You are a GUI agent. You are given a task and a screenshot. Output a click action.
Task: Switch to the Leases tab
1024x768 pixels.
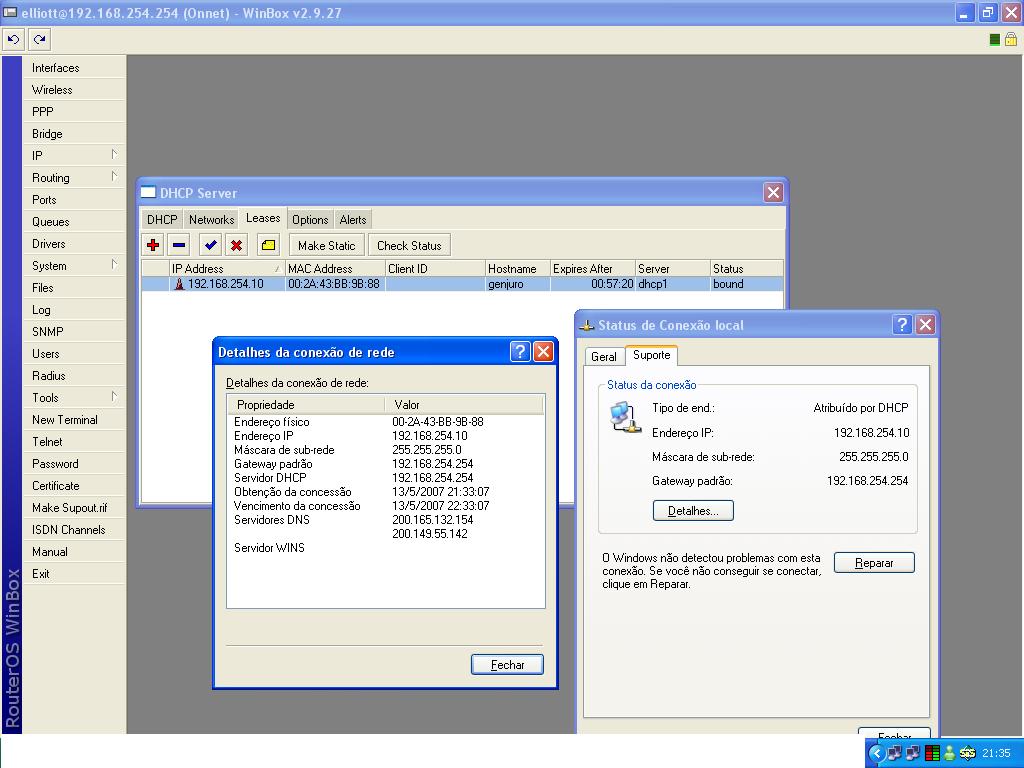(x=263, y=219)
